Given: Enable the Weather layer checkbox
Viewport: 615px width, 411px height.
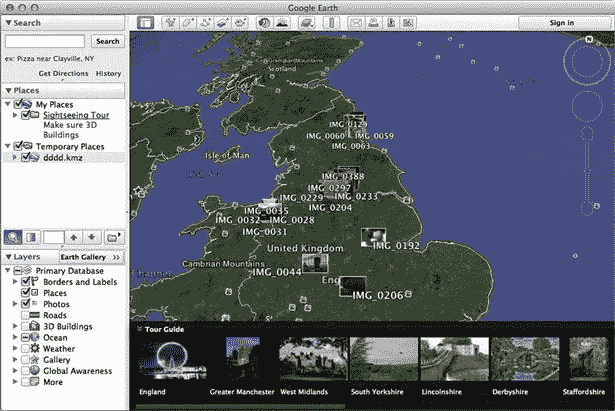Looking at the screenshot, I should (x=25, y=348).
